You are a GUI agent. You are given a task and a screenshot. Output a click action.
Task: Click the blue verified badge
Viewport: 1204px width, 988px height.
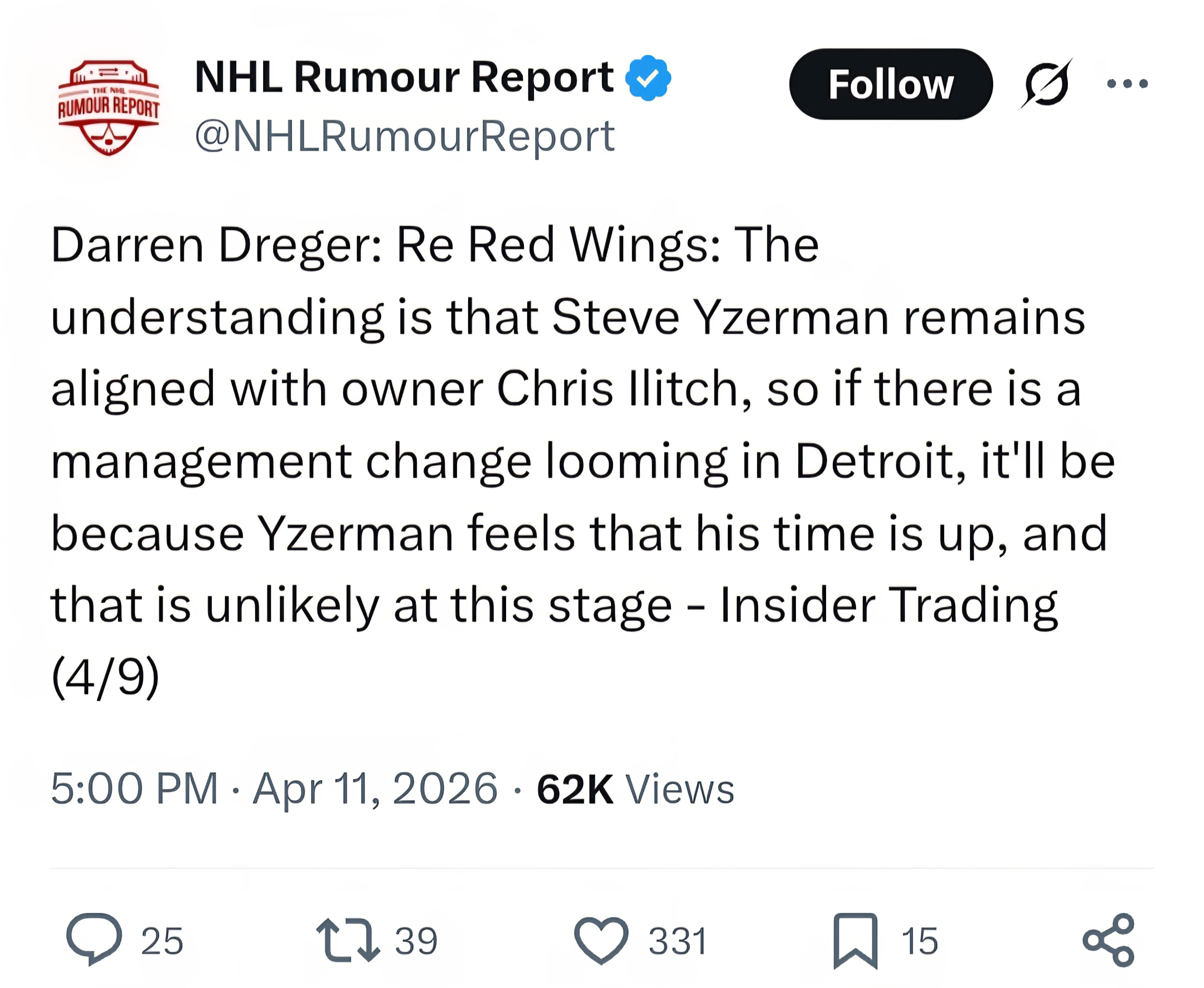point(648,78)
